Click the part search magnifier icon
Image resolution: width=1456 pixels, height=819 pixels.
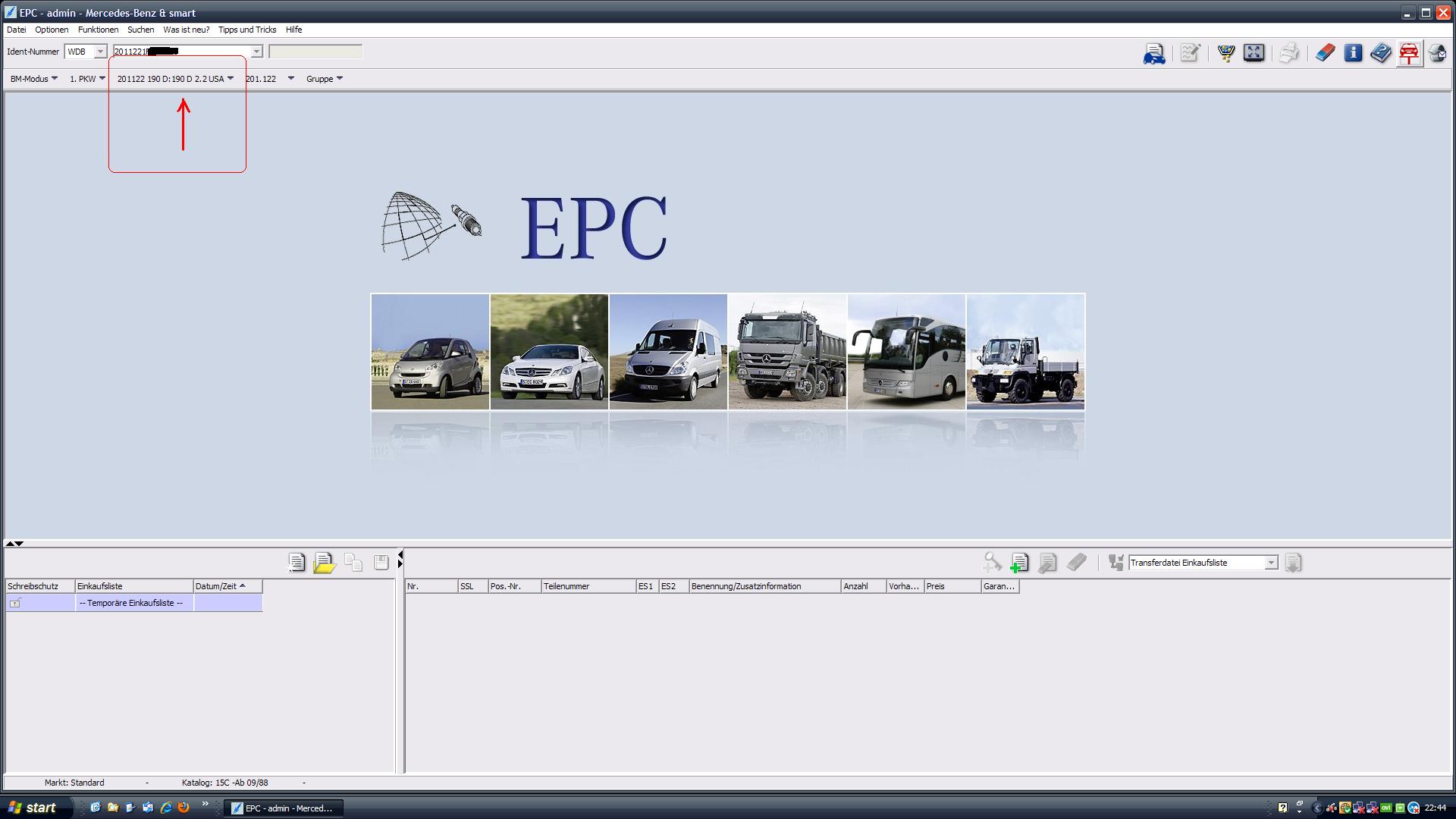992,563
